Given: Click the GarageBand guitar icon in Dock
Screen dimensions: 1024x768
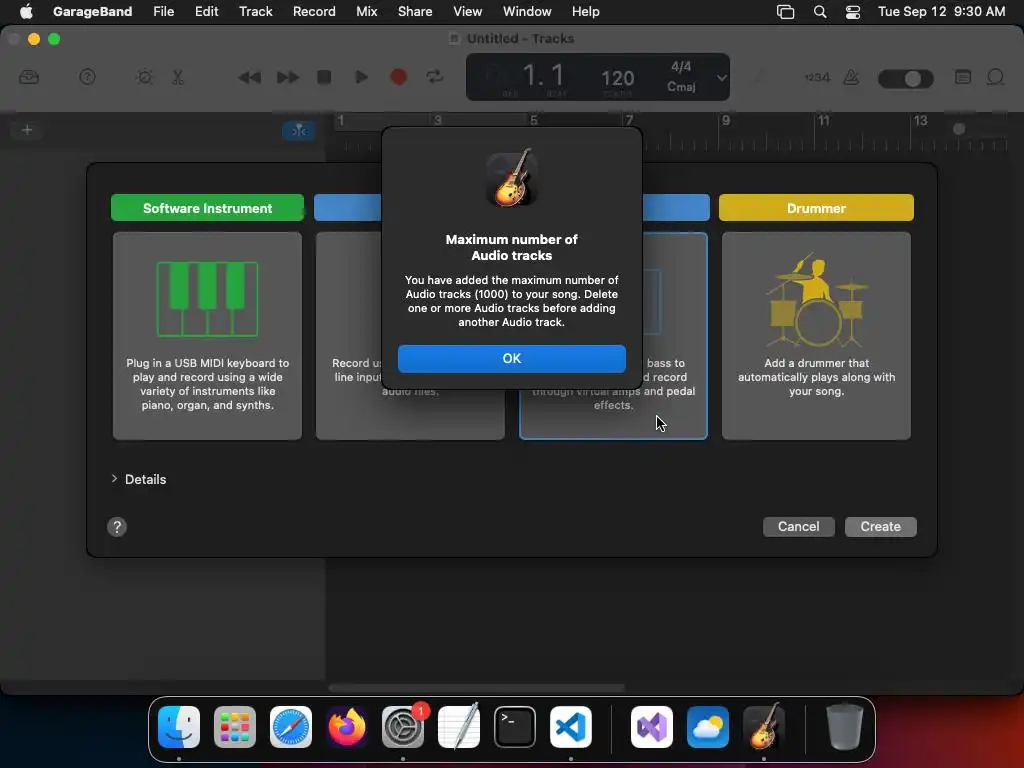Looking at the screenshot, I should pos(763,726).
